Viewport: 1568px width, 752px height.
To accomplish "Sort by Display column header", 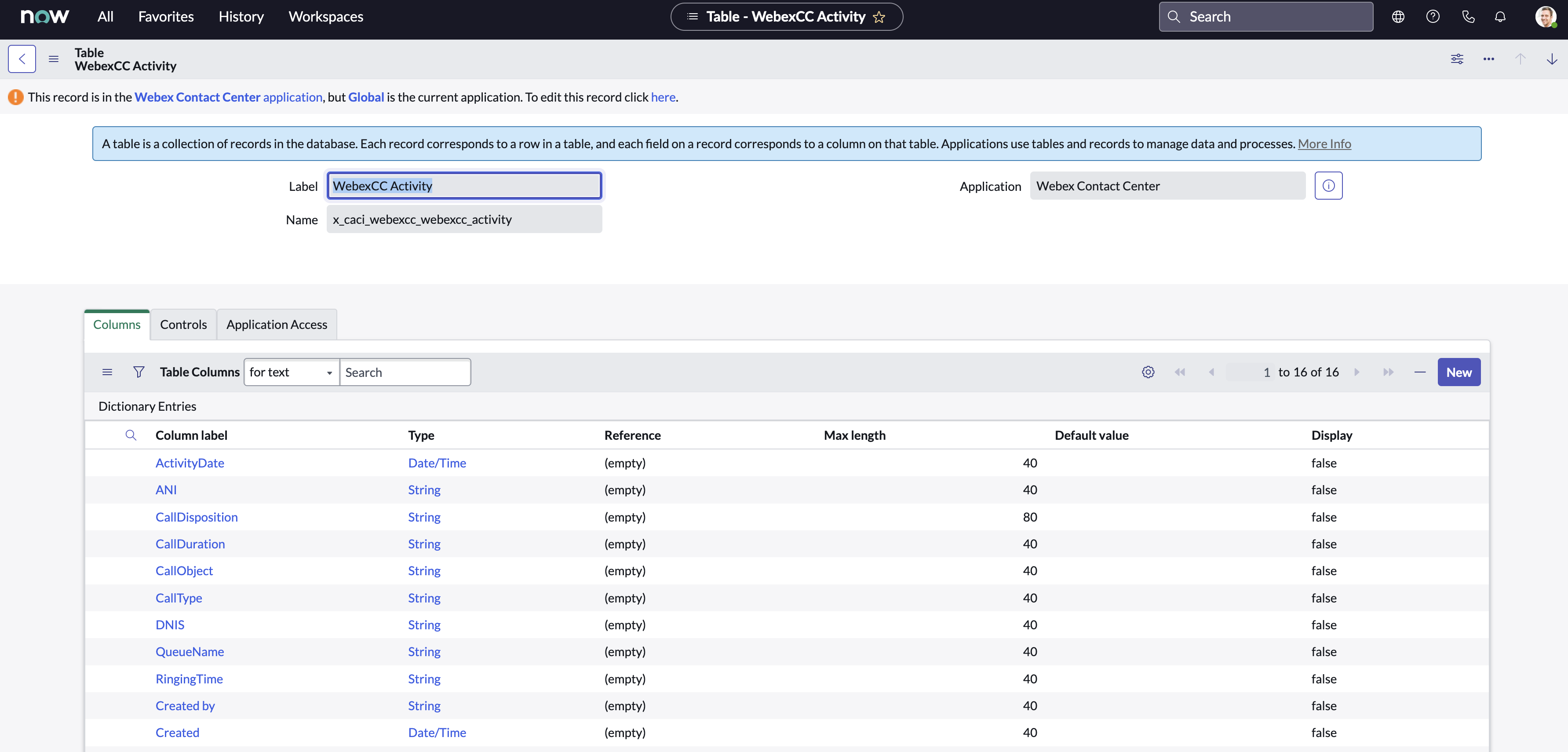I will [x=1332, y=435].
